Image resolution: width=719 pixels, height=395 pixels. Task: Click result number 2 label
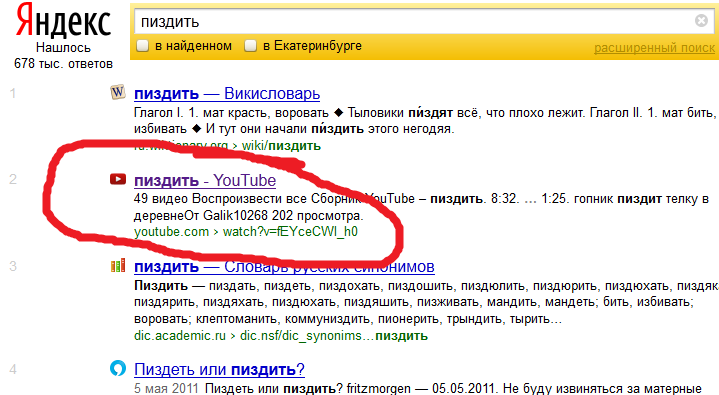pos(13,179)
